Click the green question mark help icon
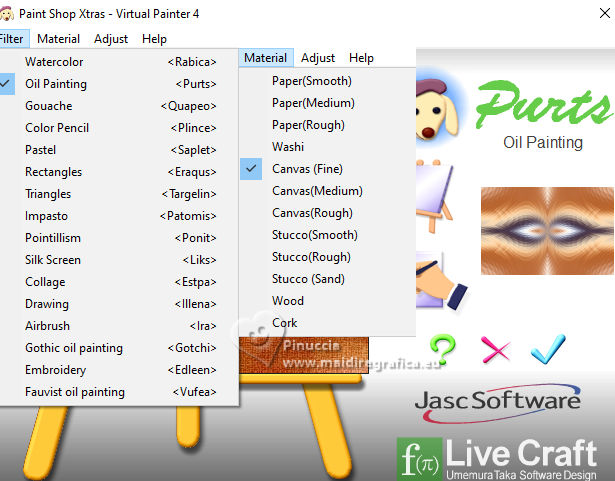 (x=443, y=349)
